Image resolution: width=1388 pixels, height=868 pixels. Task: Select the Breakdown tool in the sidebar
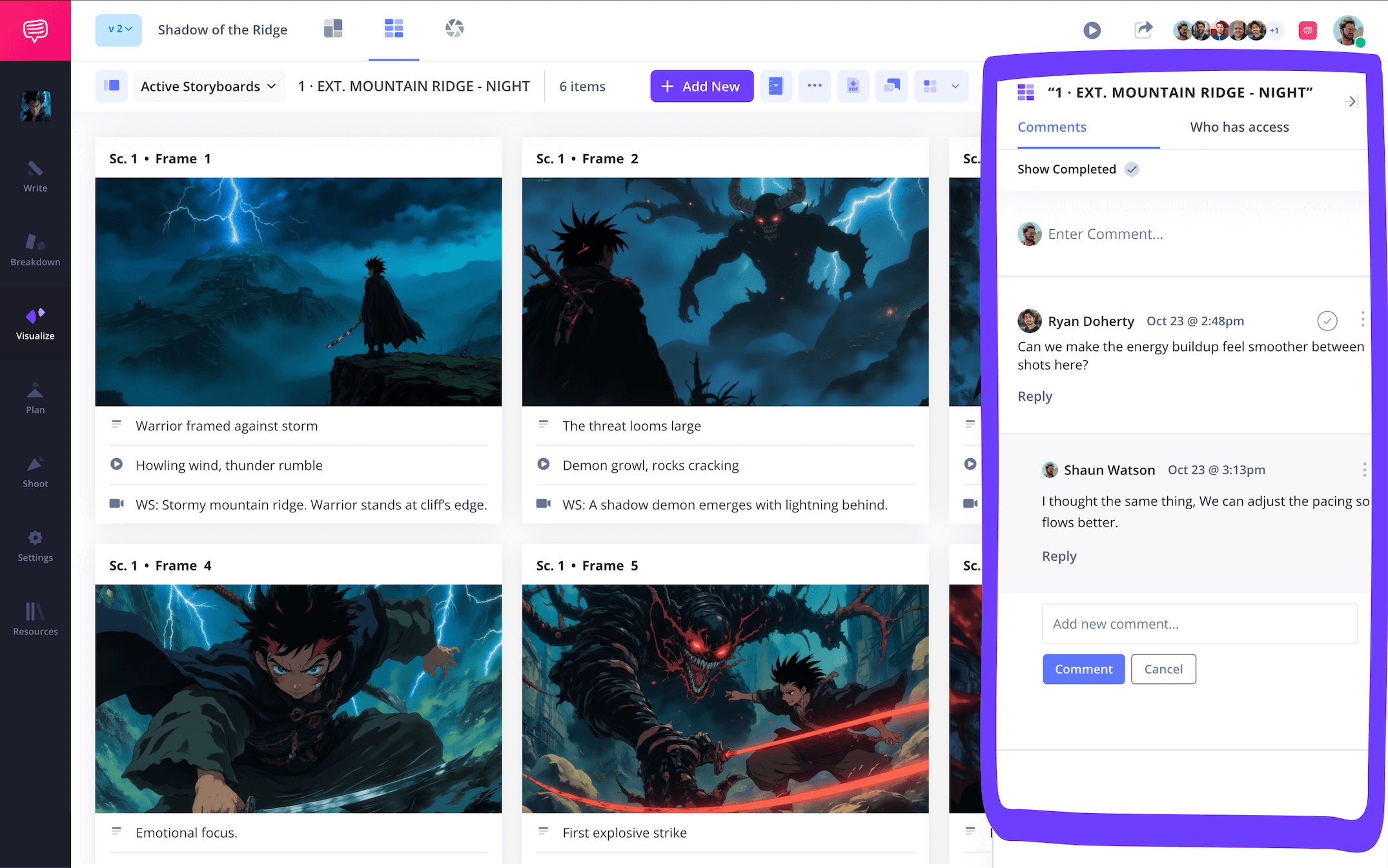point(35,250)
